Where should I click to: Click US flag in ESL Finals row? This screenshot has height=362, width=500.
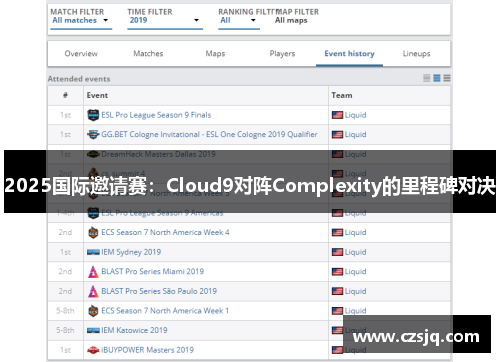point(337,115)
